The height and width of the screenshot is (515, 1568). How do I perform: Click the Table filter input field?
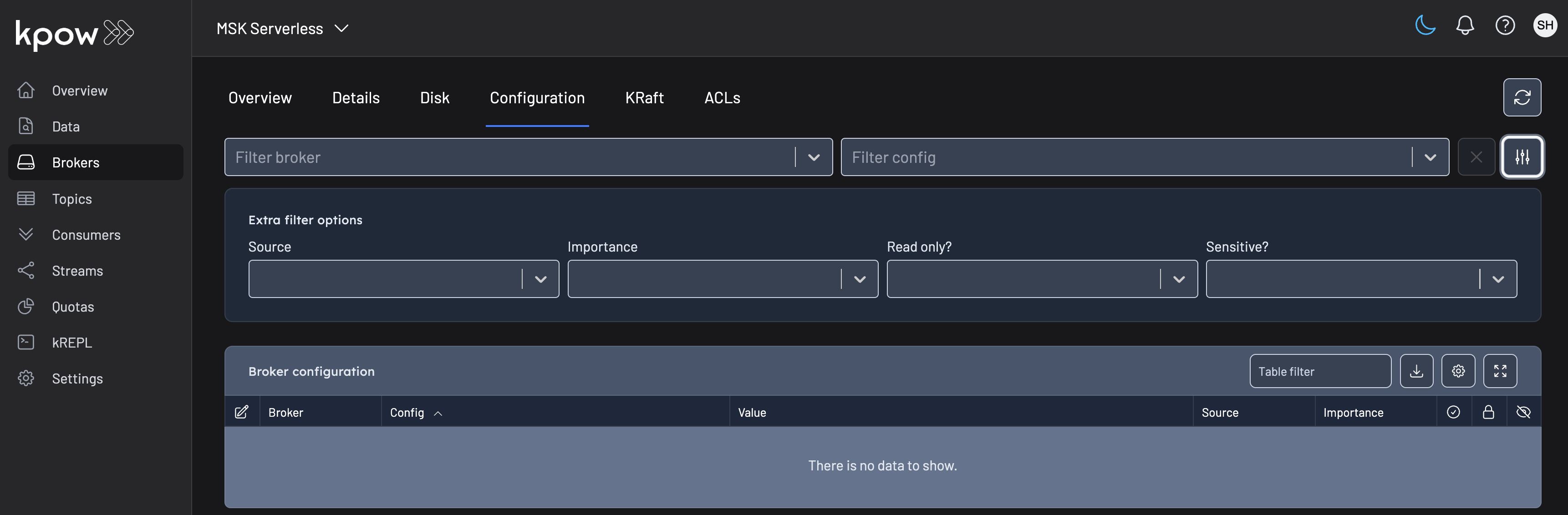(x=1320, y=371)
